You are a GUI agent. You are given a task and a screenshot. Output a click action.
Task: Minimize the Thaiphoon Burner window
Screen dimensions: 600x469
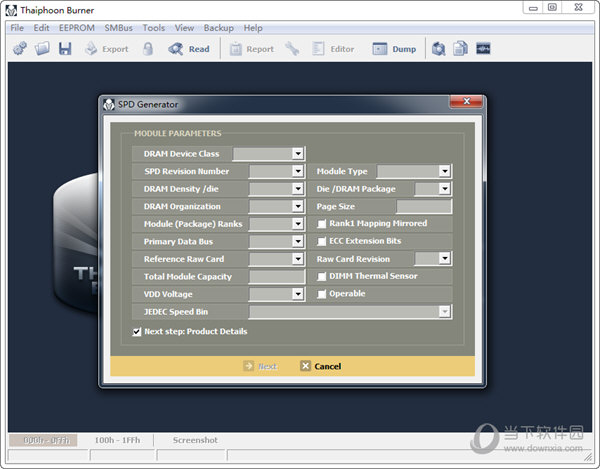pyautogui.click(x=533, y=8)
